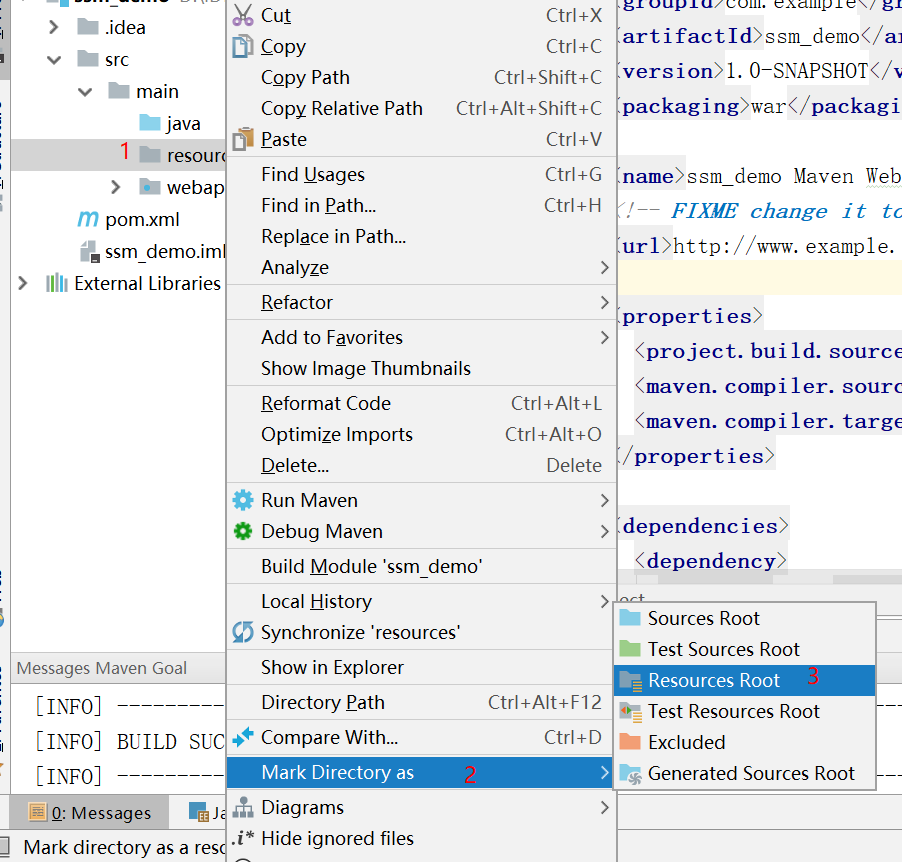The width and height of the screenshot is (902, 862).
Task: Click the .idea folder icon
Action: coord(87,26)
